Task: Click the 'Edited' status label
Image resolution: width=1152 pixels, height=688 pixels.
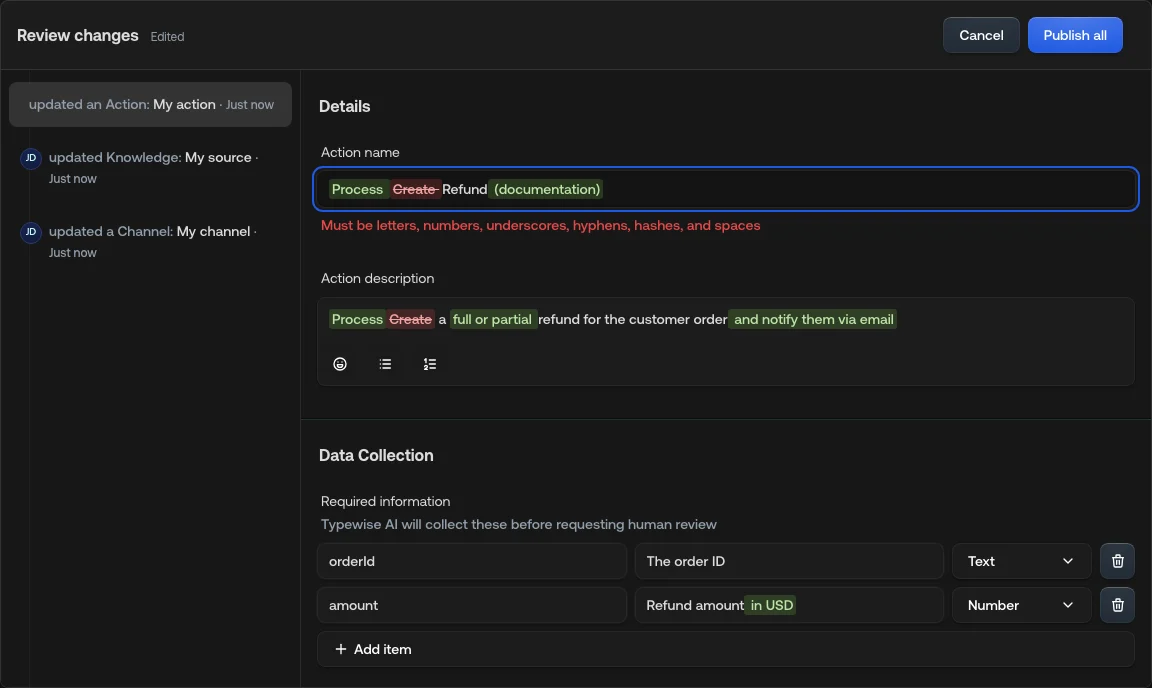Action: coord(168,37)
